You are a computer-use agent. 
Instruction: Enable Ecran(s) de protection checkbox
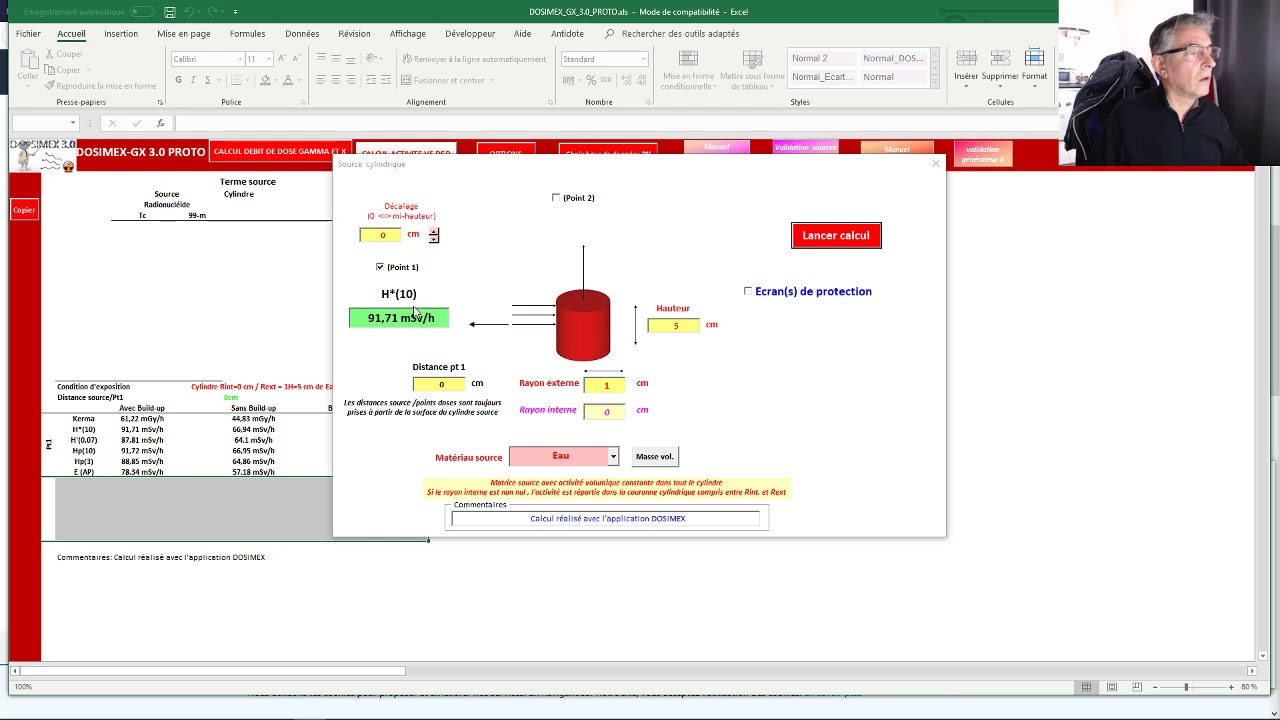(x=748, y=291)
